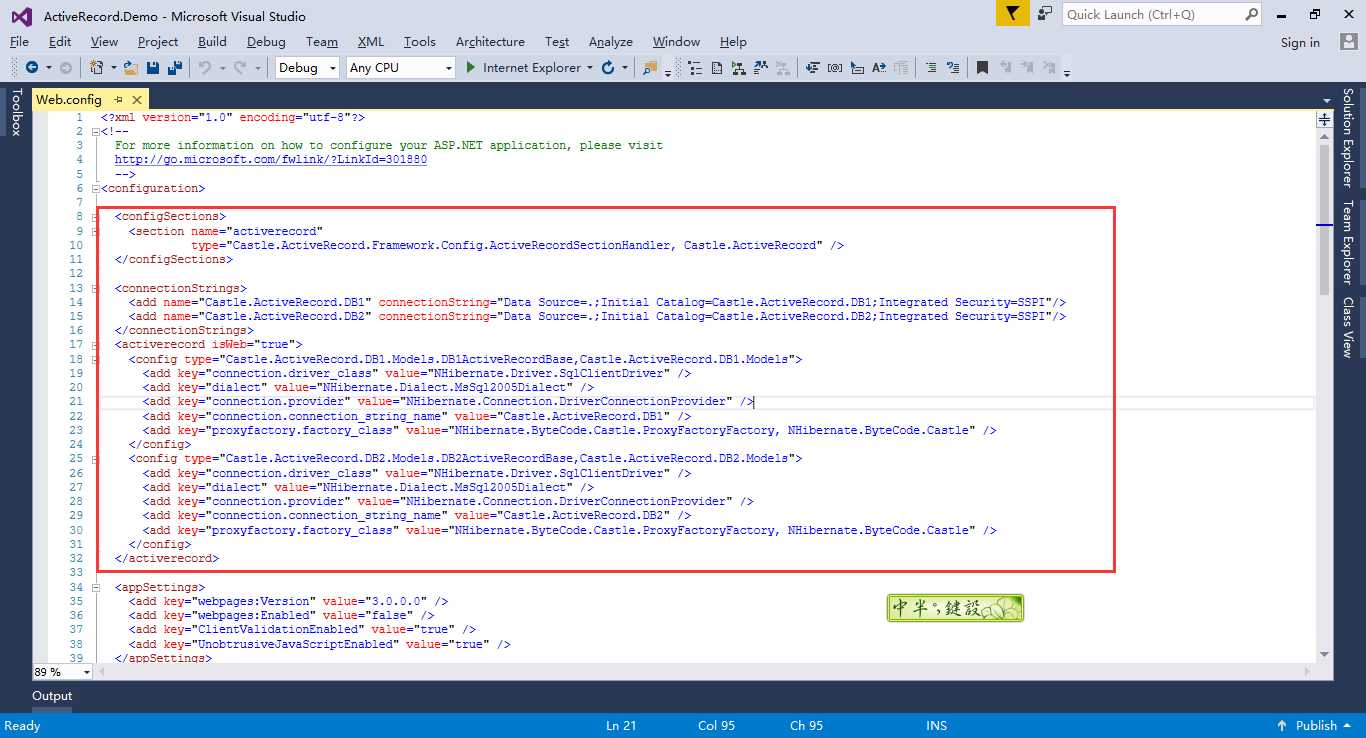Click the Display parameter info icon
The width and height of the screenshot is (1366, 738).
(834, 68)
